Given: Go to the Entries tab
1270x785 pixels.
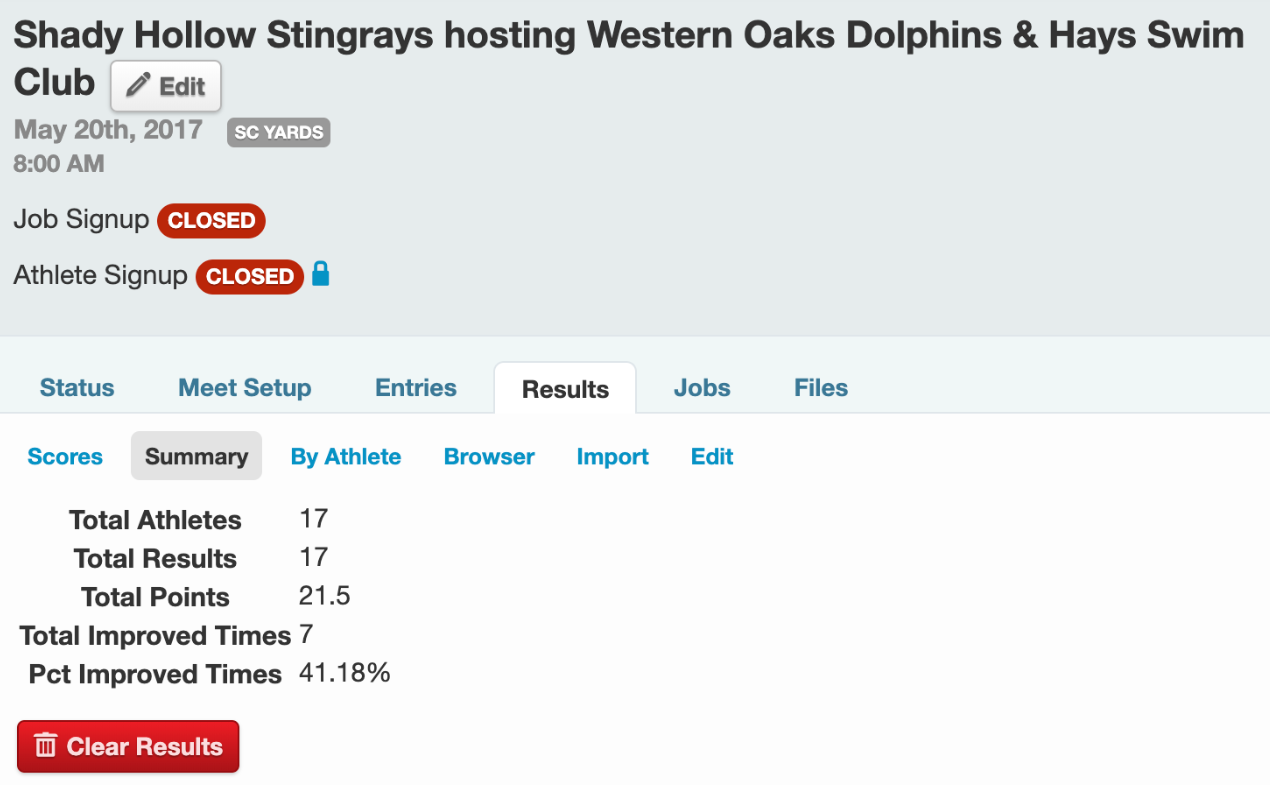Looking at the screenshot, I should pyautogui.click(x=416, y=388).
